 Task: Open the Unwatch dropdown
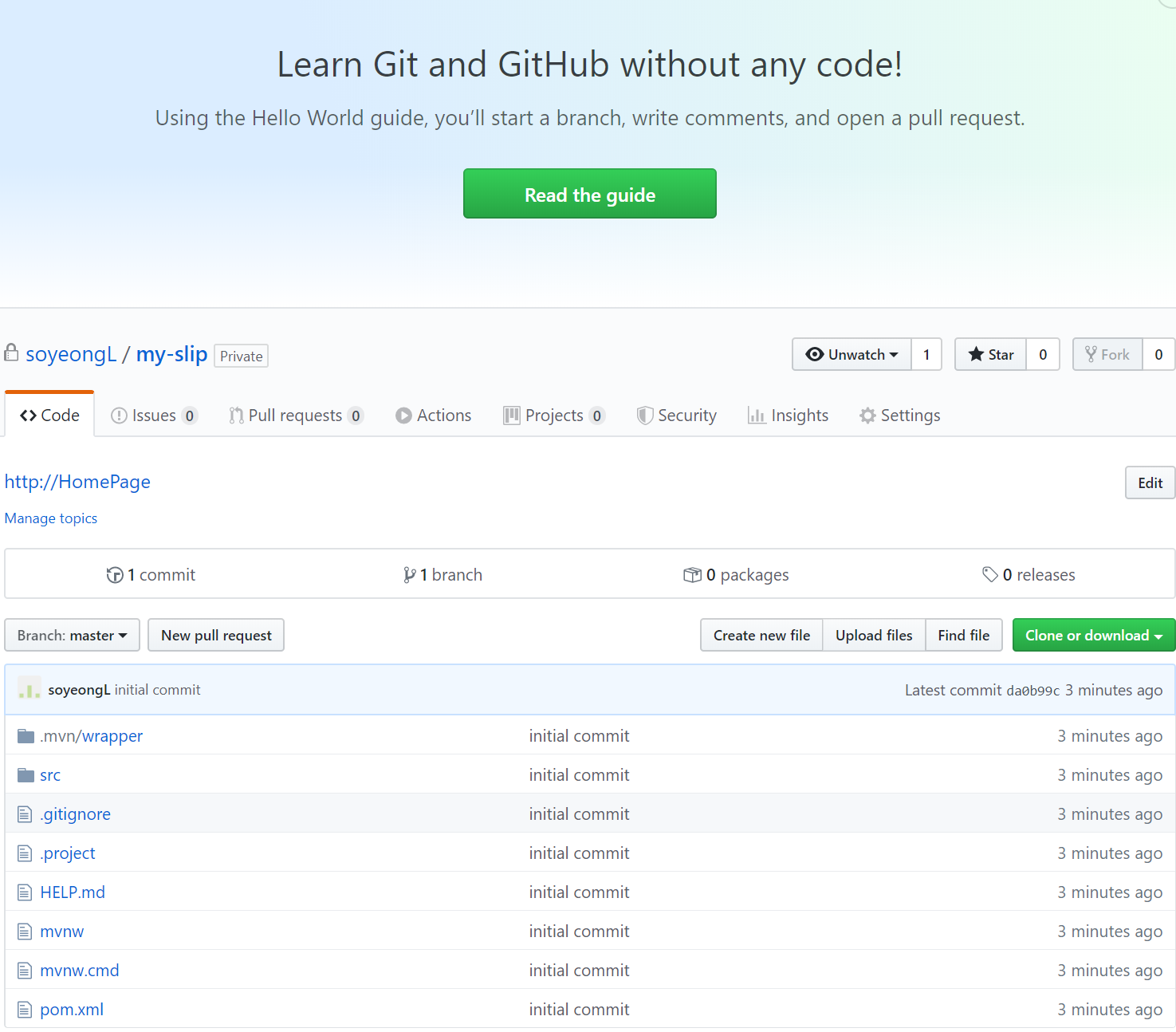852,354
